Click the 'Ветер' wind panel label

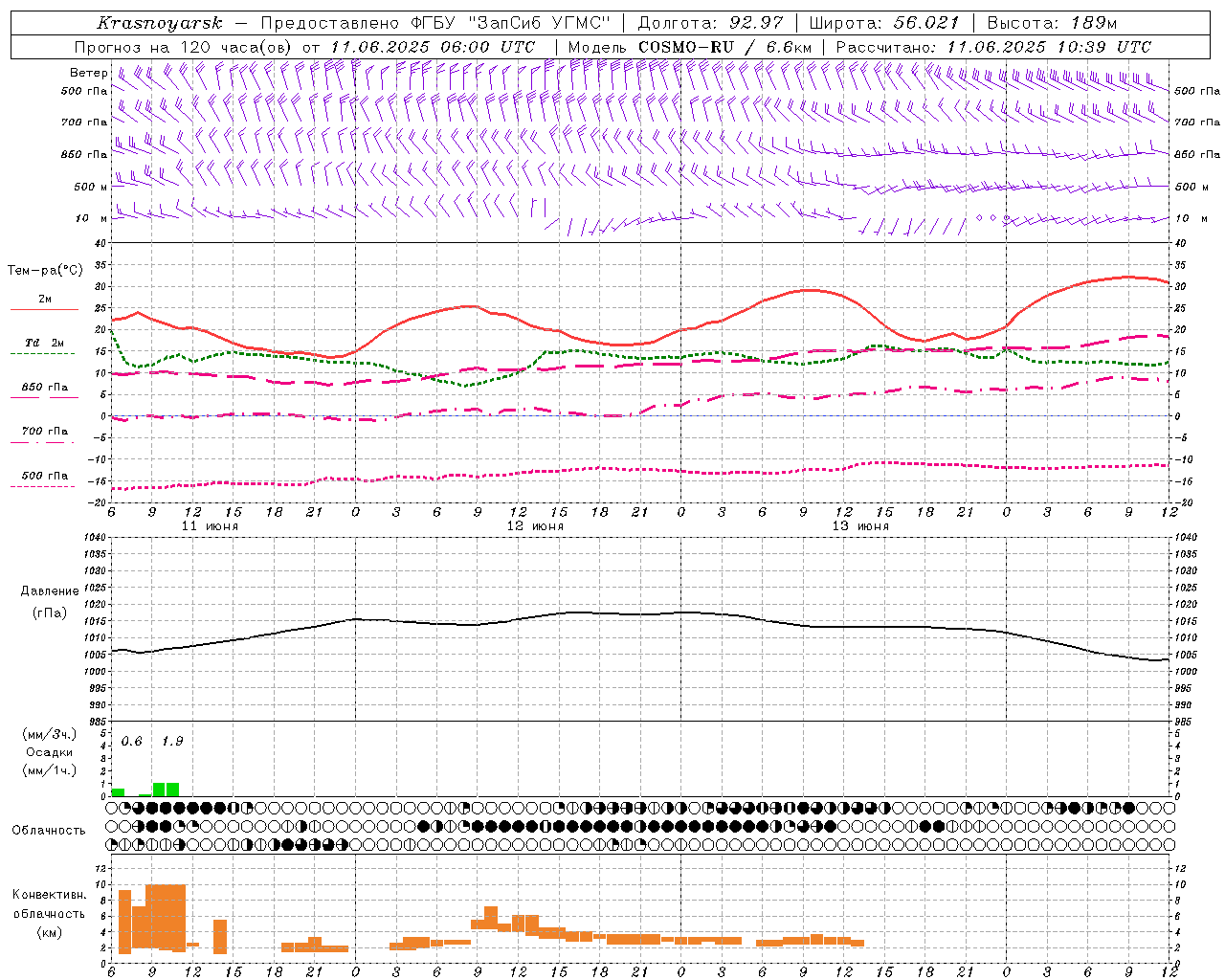[88, 73]
